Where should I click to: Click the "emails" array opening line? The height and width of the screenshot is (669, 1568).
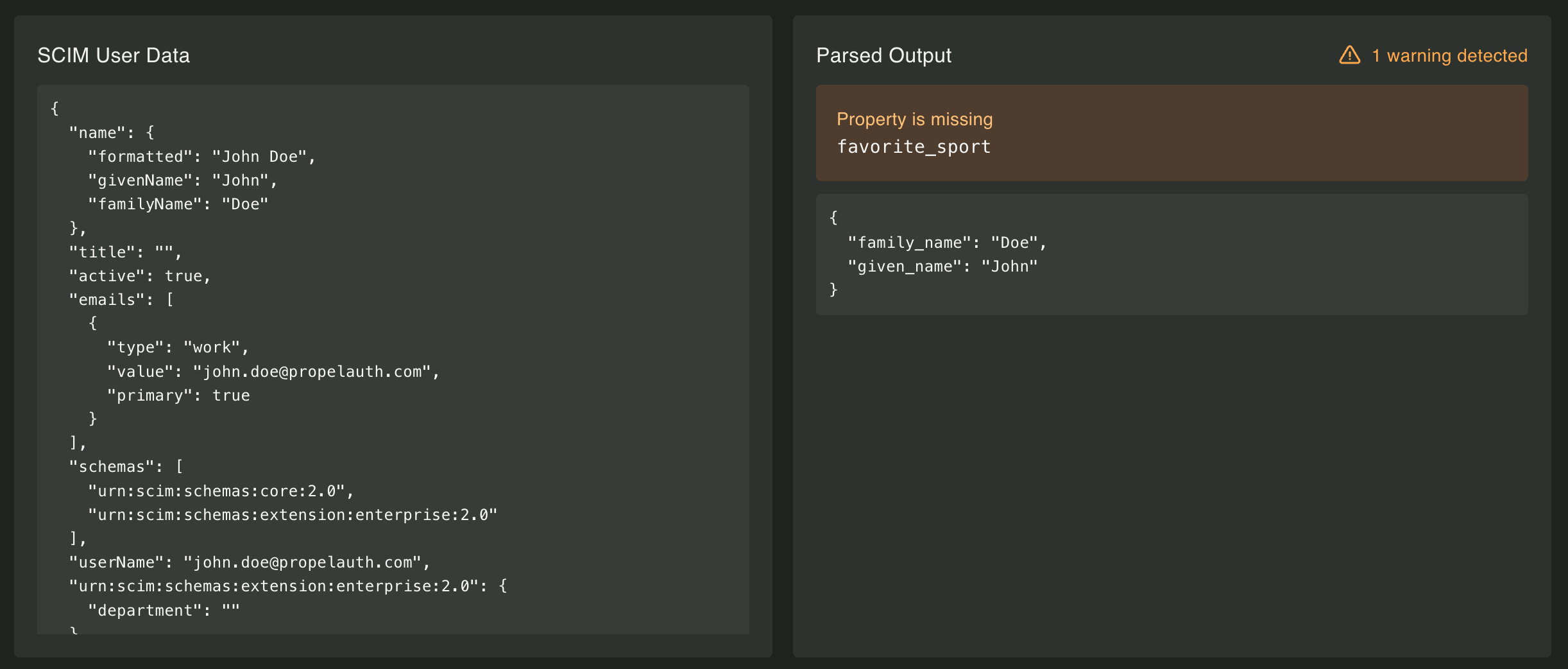pos(121,300)
